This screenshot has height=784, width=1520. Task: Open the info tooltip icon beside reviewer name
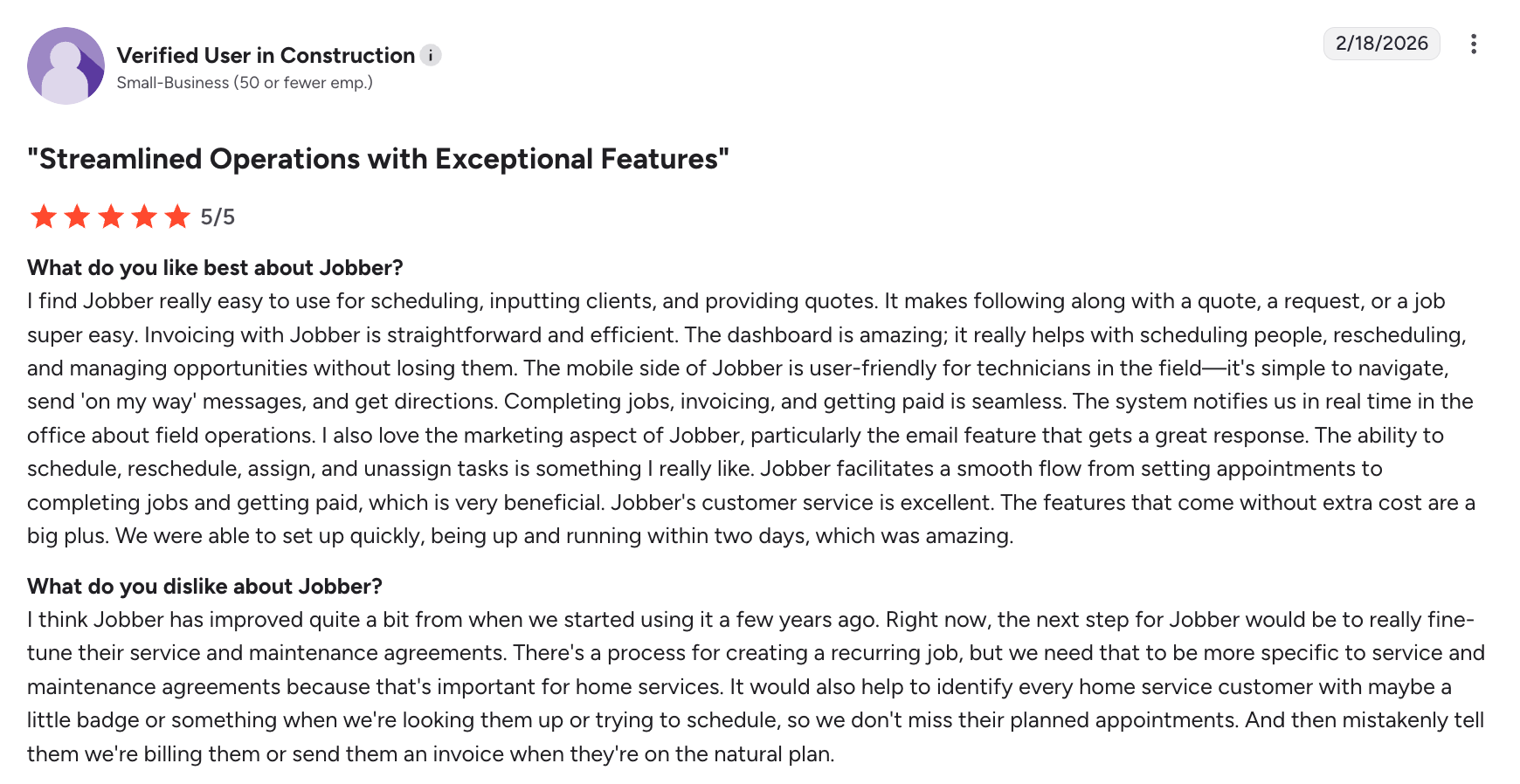430,55
